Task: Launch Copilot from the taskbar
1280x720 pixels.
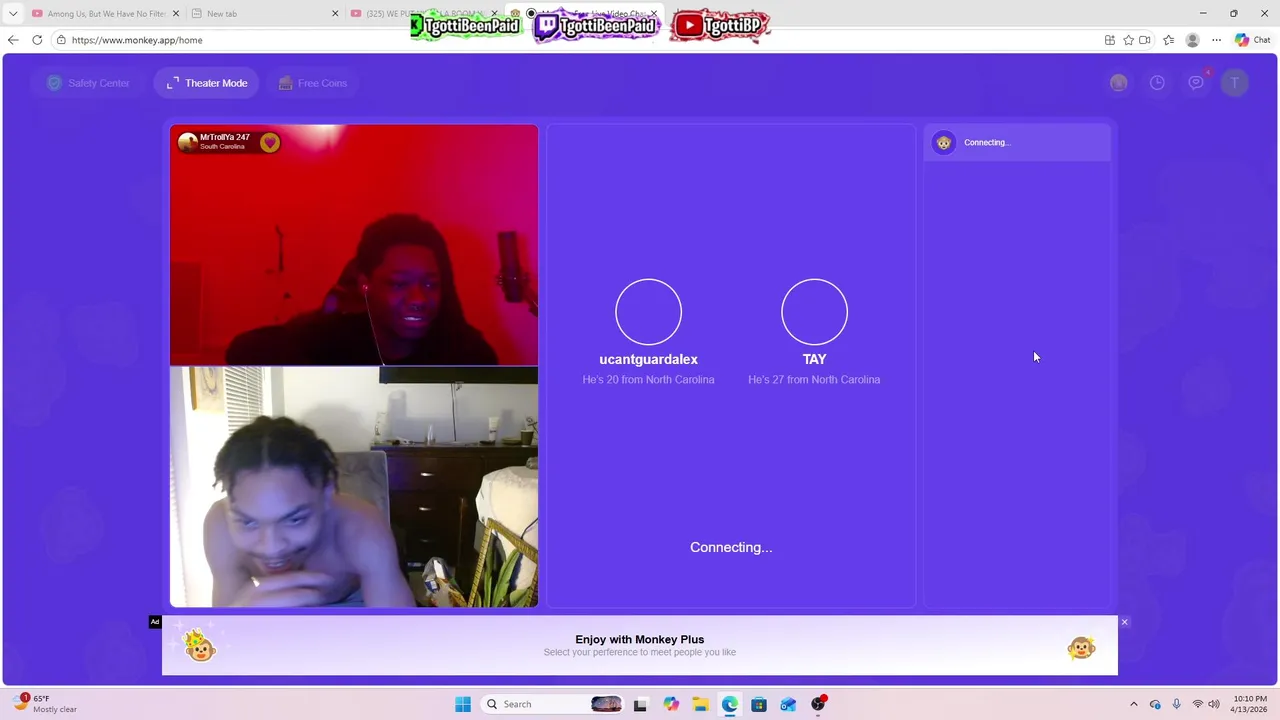Action: click(670, 704)
